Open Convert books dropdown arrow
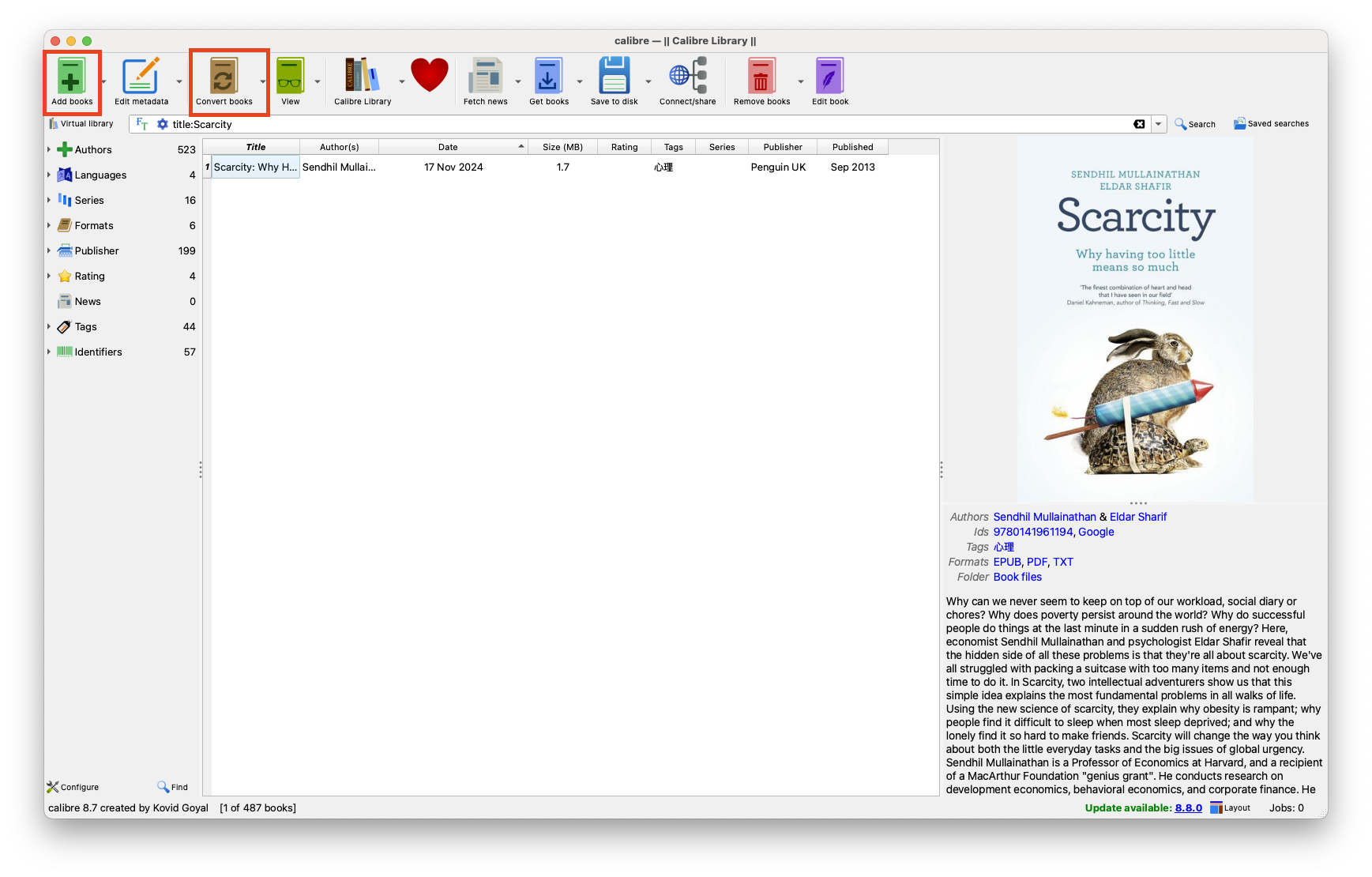 [263, 81]
